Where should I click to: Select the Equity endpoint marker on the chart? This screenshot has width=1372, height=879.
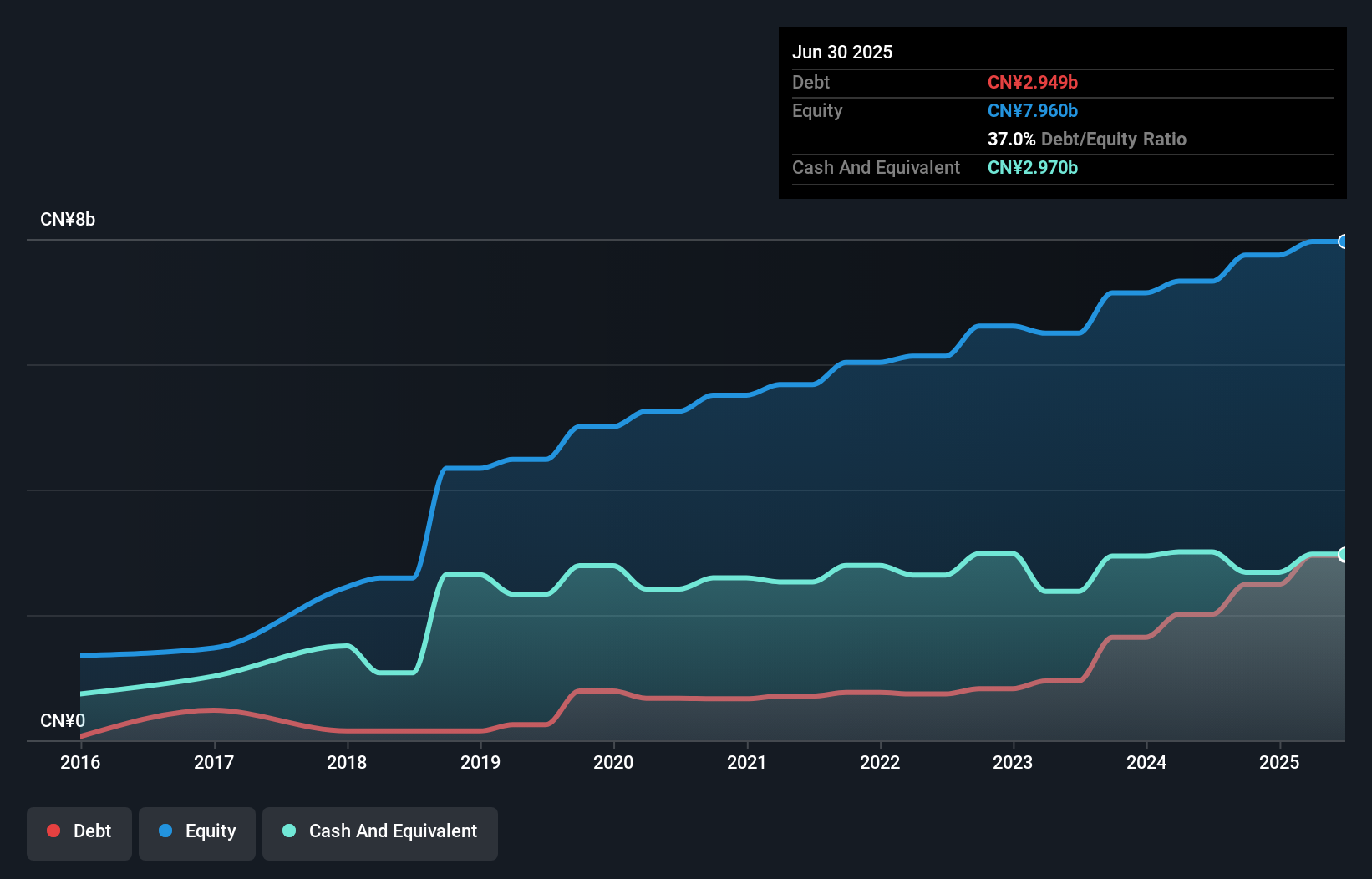[x=1342, y=241]
